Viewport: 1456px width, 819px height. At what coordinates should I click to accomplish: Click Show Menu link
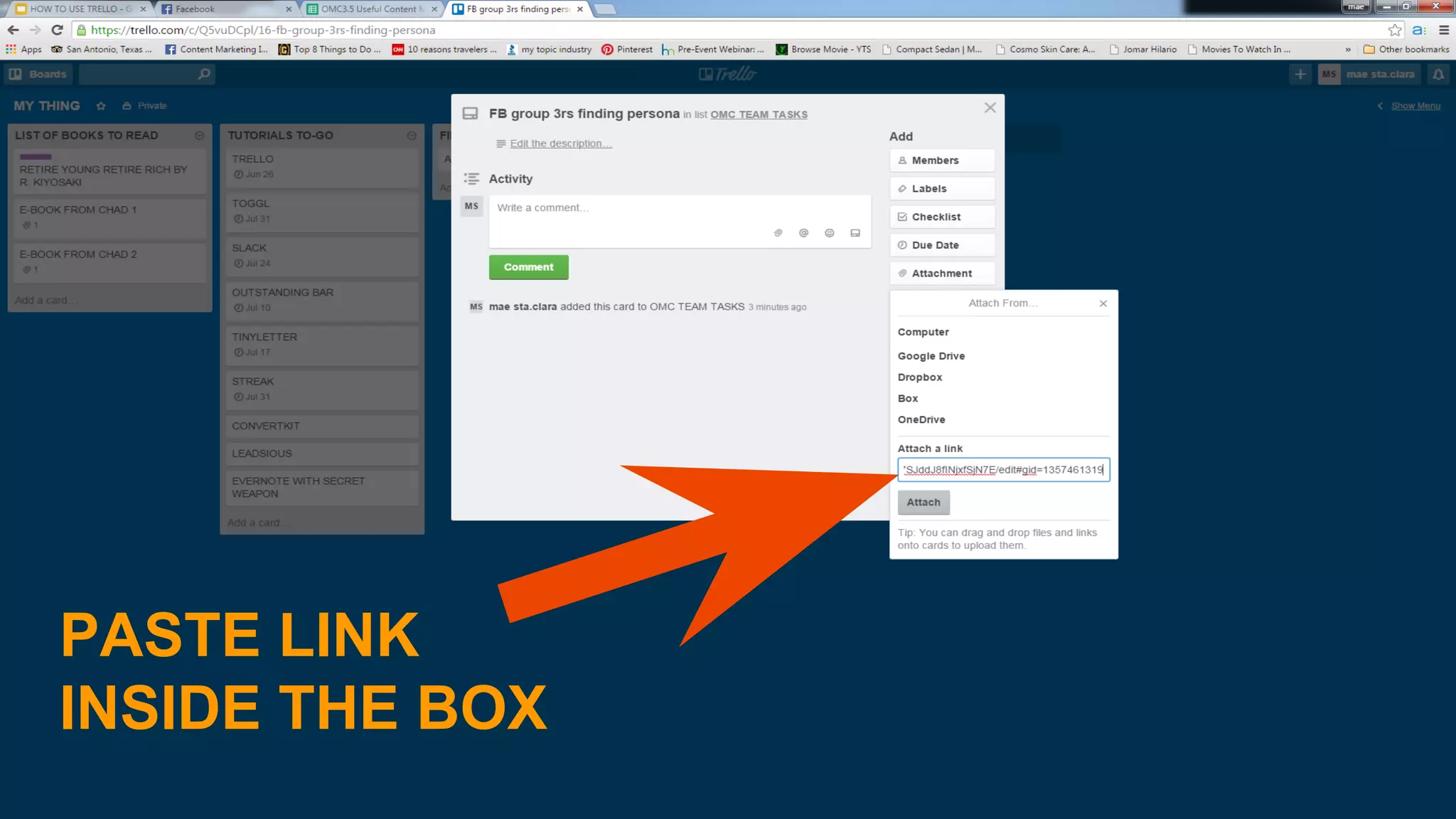coord(1415,106)
